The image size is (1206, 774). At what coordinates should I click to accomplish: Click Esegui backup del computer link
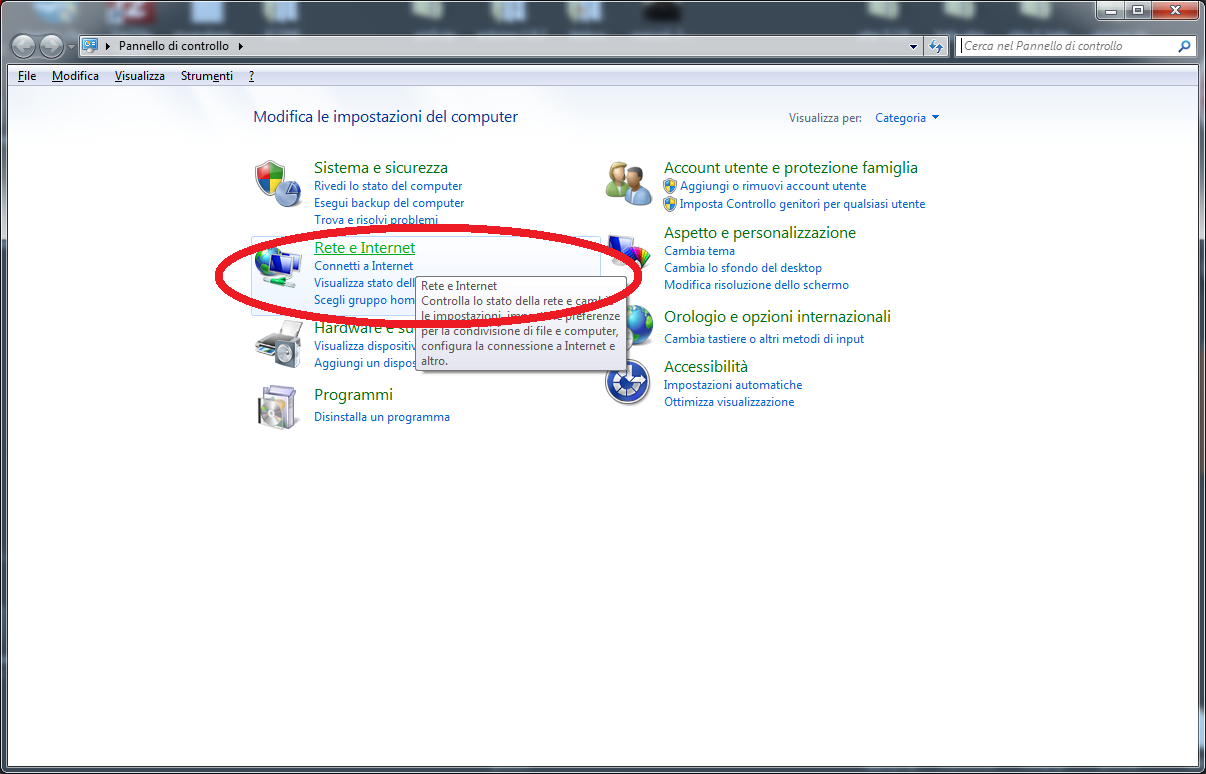click(x=389, y=203)
